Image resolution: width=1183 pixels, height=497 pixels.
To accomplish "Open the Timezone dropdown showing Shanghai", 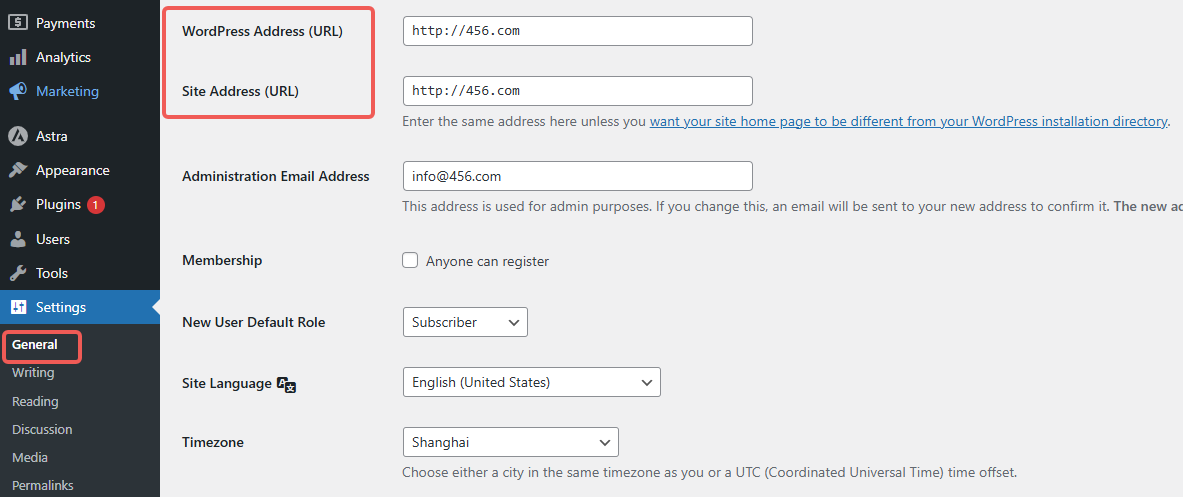I will [510, 442].
